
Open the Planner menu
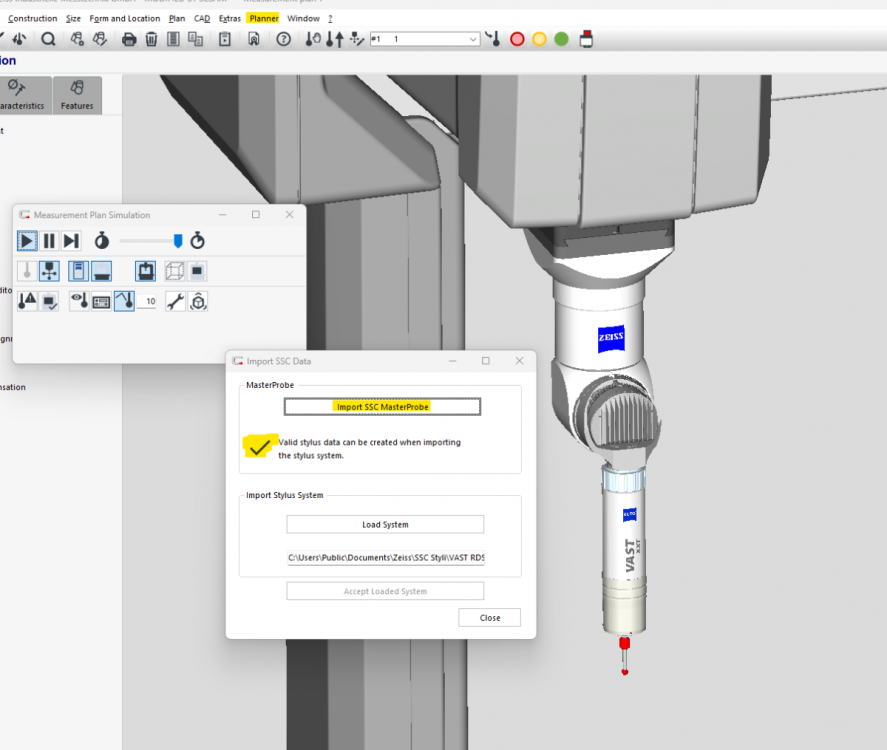coord(263,18)
